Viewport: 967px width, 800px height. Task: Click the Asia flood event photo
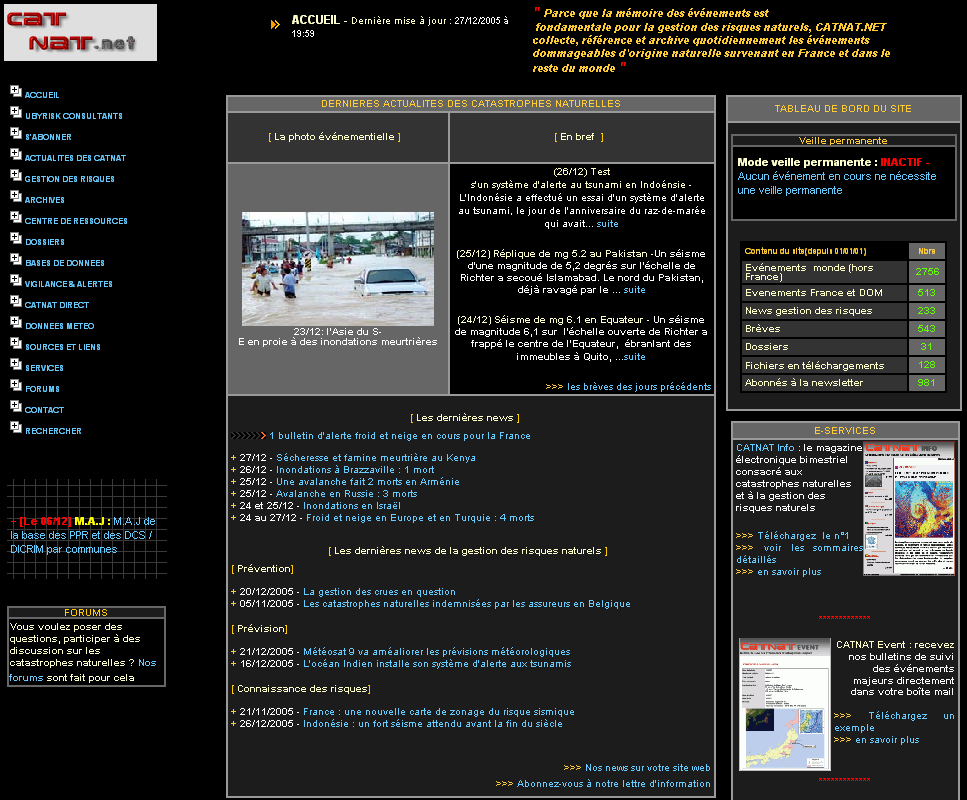click(338, 268)
